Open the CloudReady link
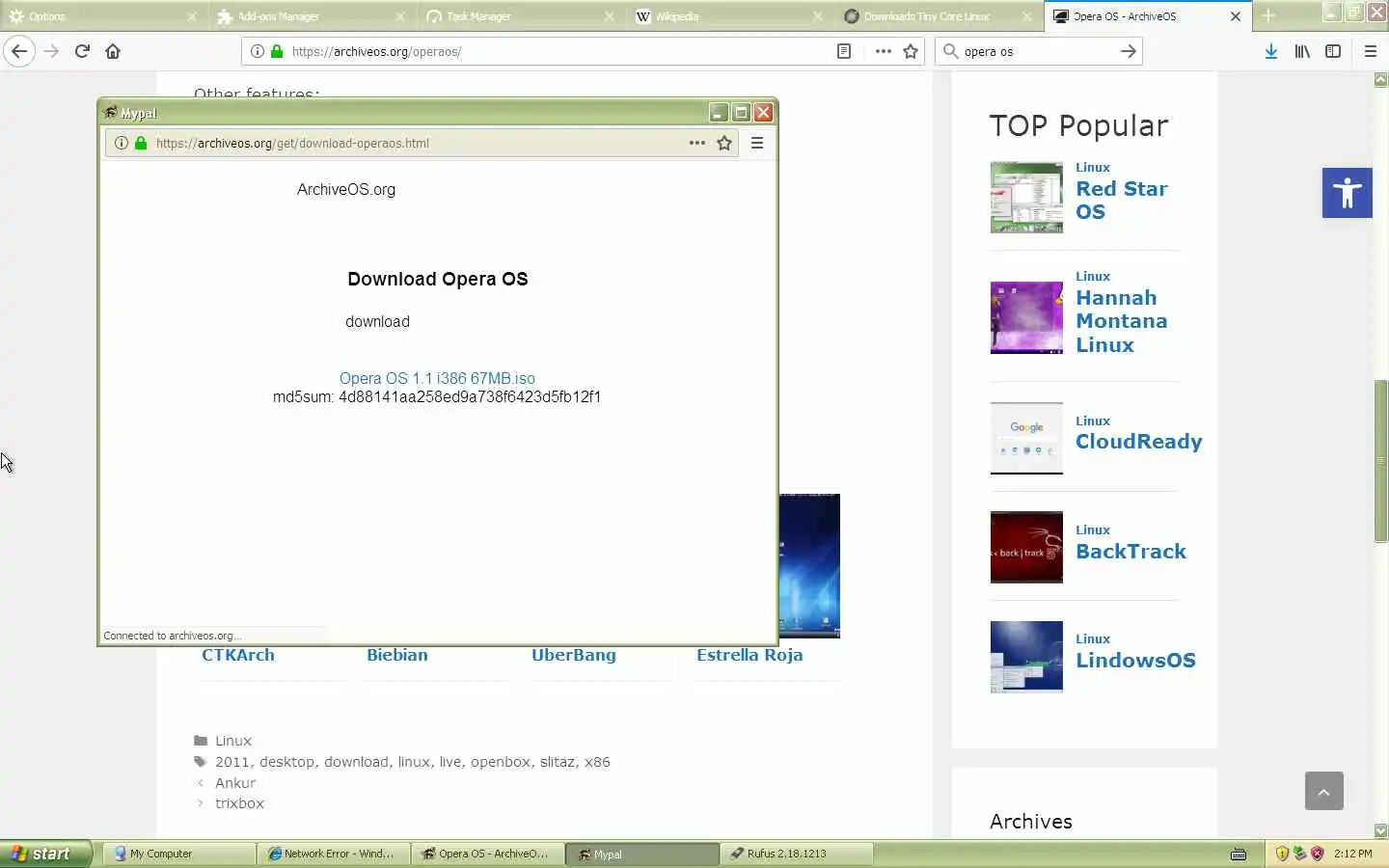This screenshot has width=1389, height=868. coord(1138,442)
